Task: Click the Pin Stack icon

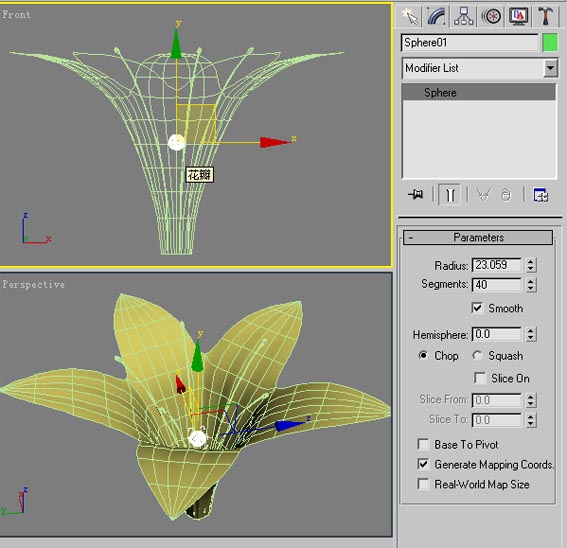Action: click(416, 195)
